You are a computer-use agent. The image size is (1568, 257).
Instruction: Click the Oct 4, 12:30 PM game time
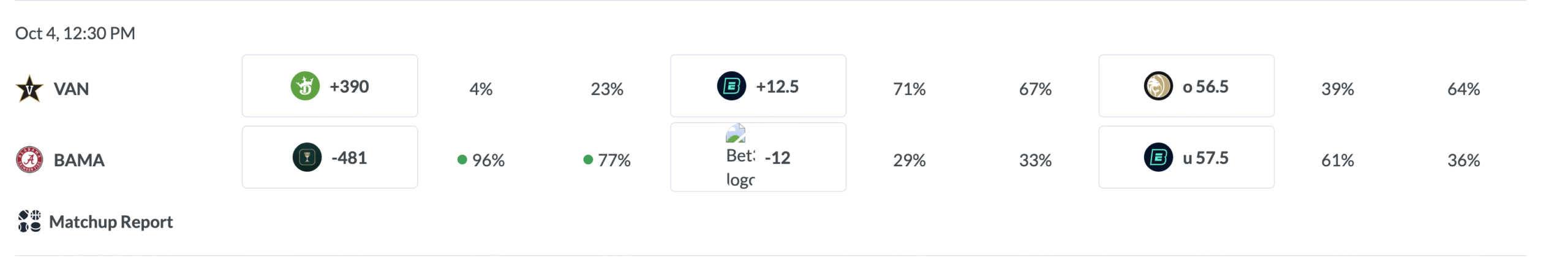[x=75, y=33]
